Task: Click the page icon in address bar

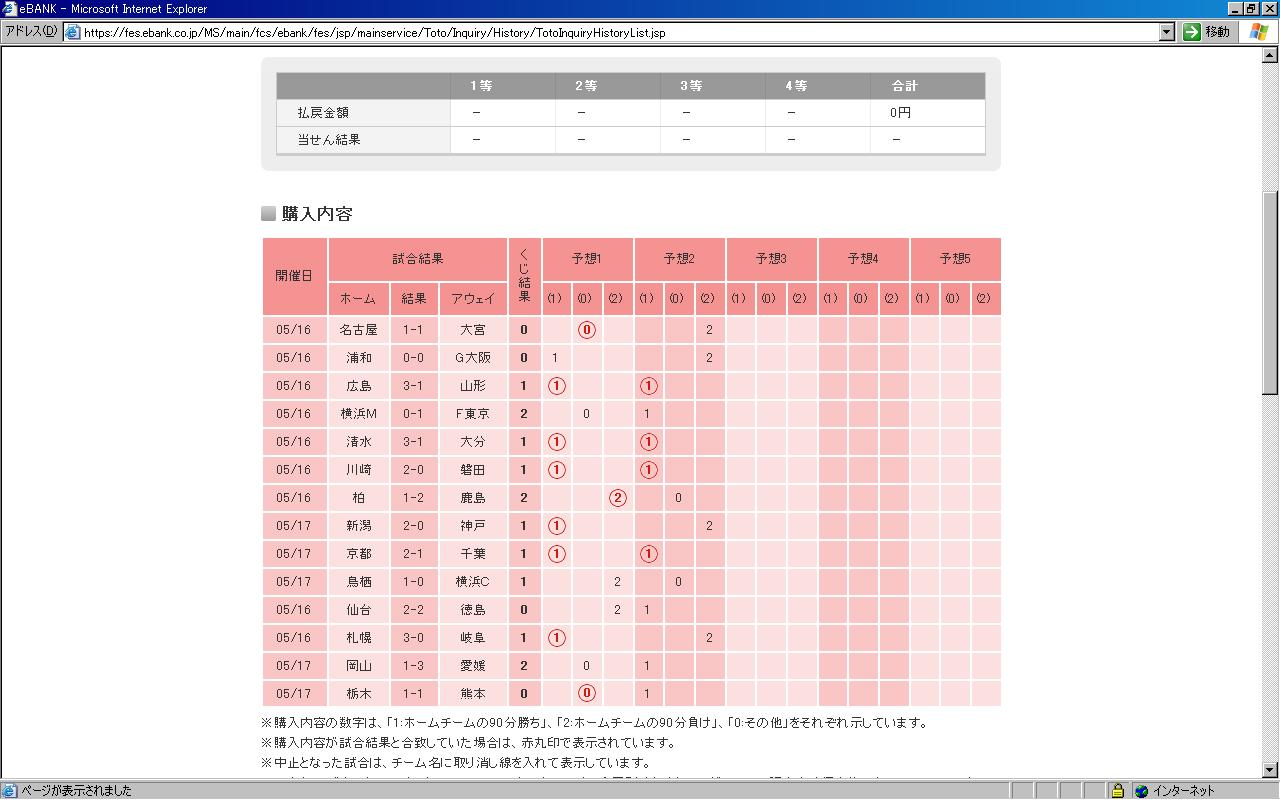Action: tap(73, 32)
